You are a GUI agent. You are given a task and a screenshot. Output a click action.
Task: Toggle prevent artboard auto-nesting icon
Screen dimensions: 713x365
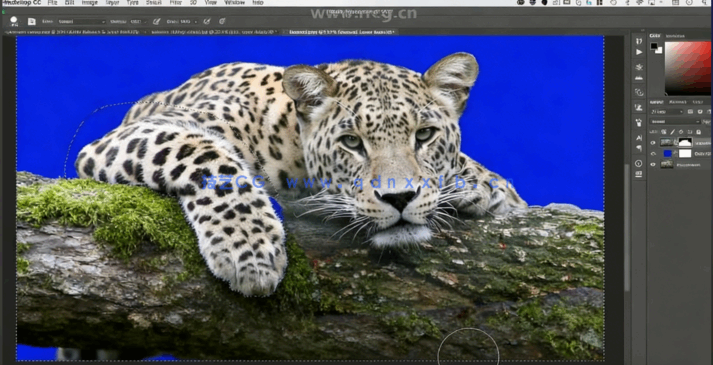(x=689, y=132)
